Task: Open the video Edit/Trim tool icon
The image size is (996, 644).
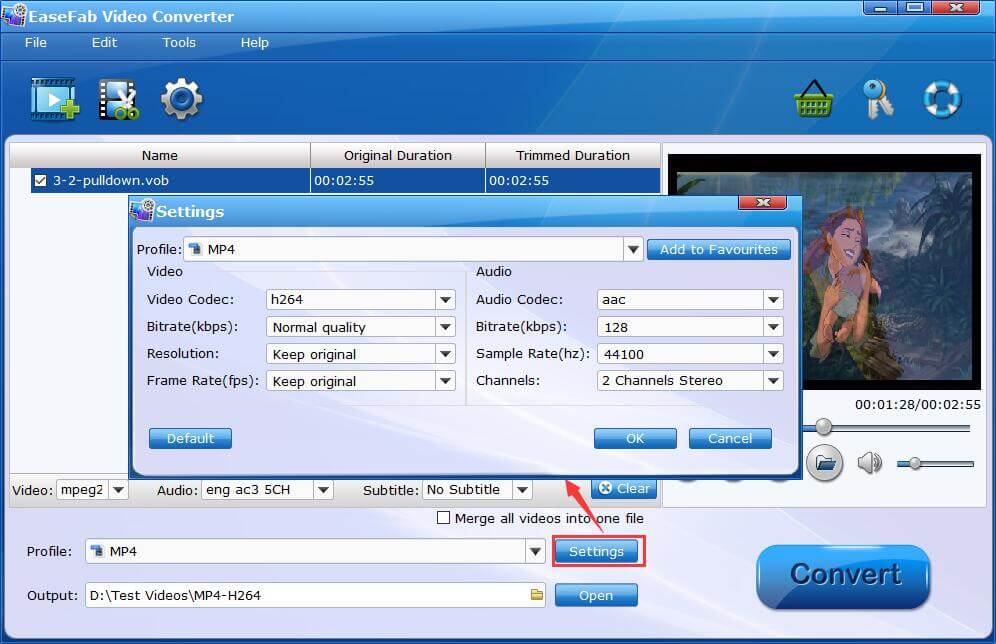Action: click(x=119, y=99)
